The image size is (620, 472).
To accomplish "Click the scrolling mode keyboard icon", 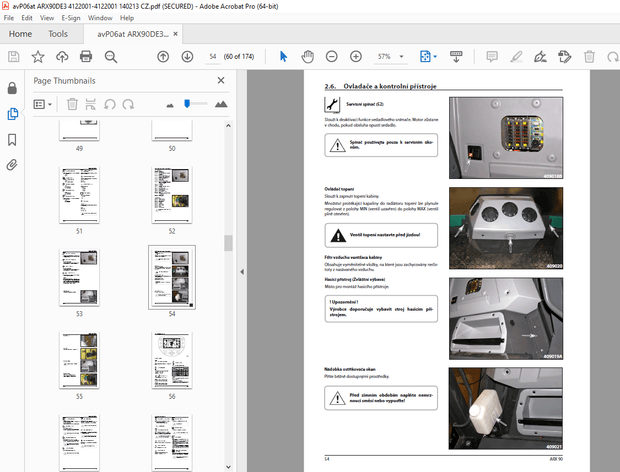I will point(456,57).
